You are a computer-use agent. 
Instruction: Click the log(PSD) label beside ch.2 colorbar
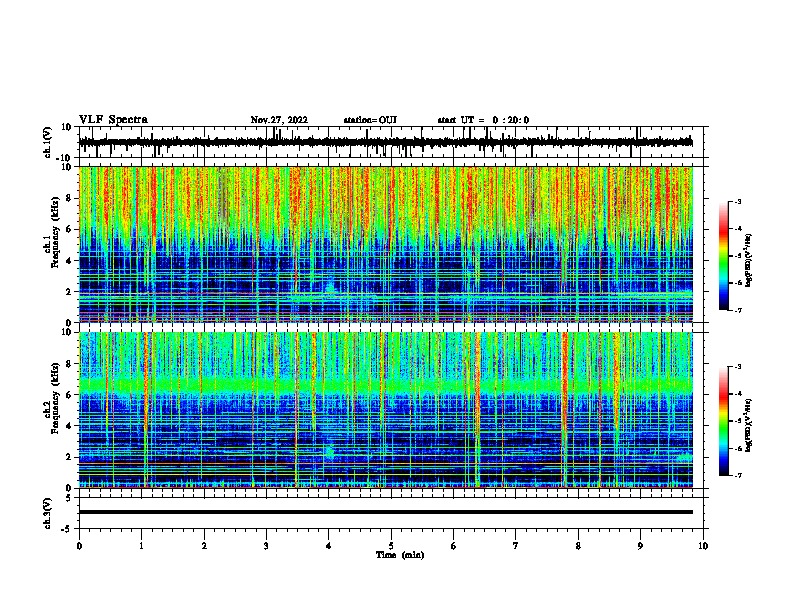pos(749,426)
